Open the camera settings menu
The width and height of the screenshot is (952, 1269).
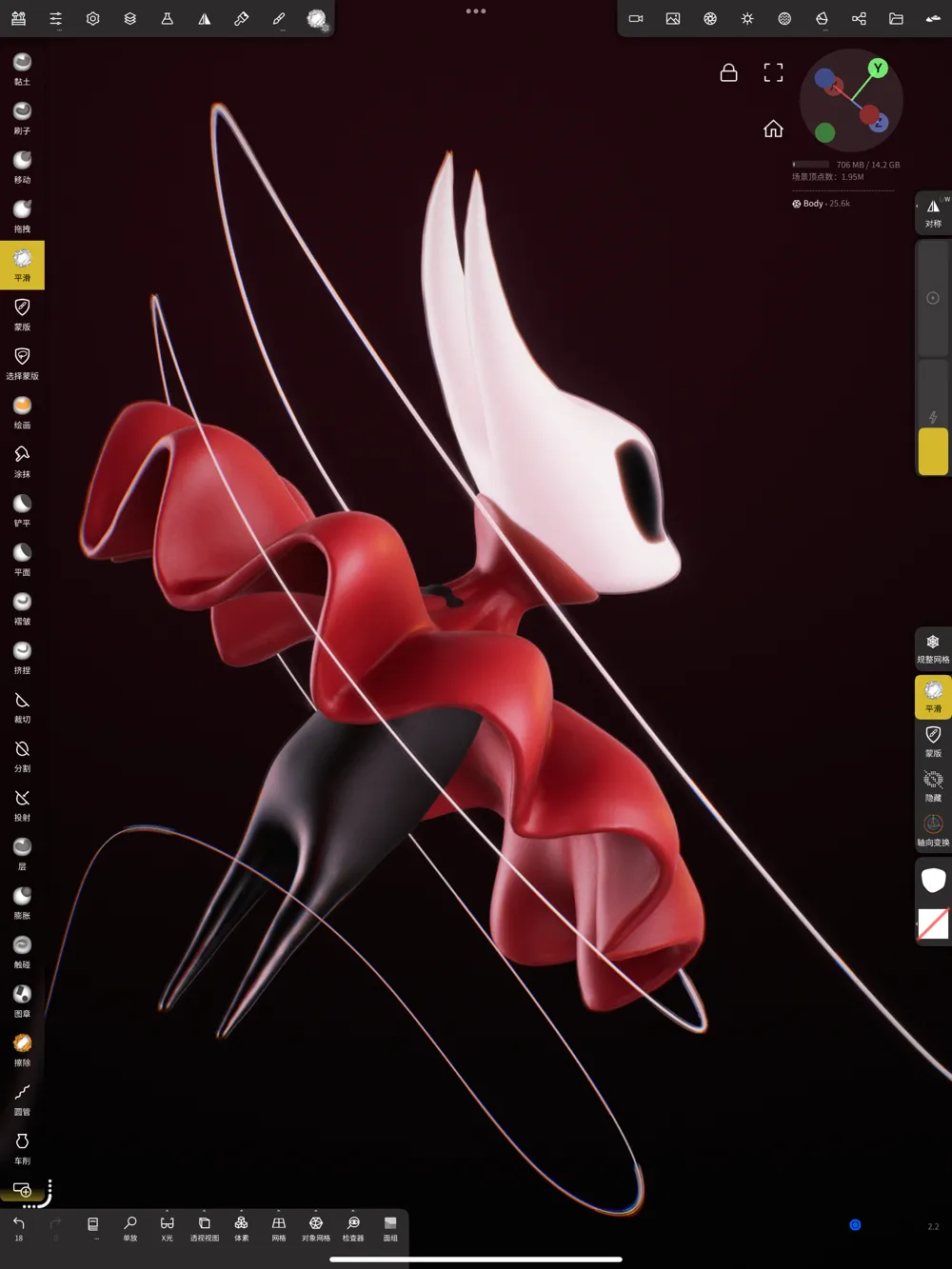(636, 18)
